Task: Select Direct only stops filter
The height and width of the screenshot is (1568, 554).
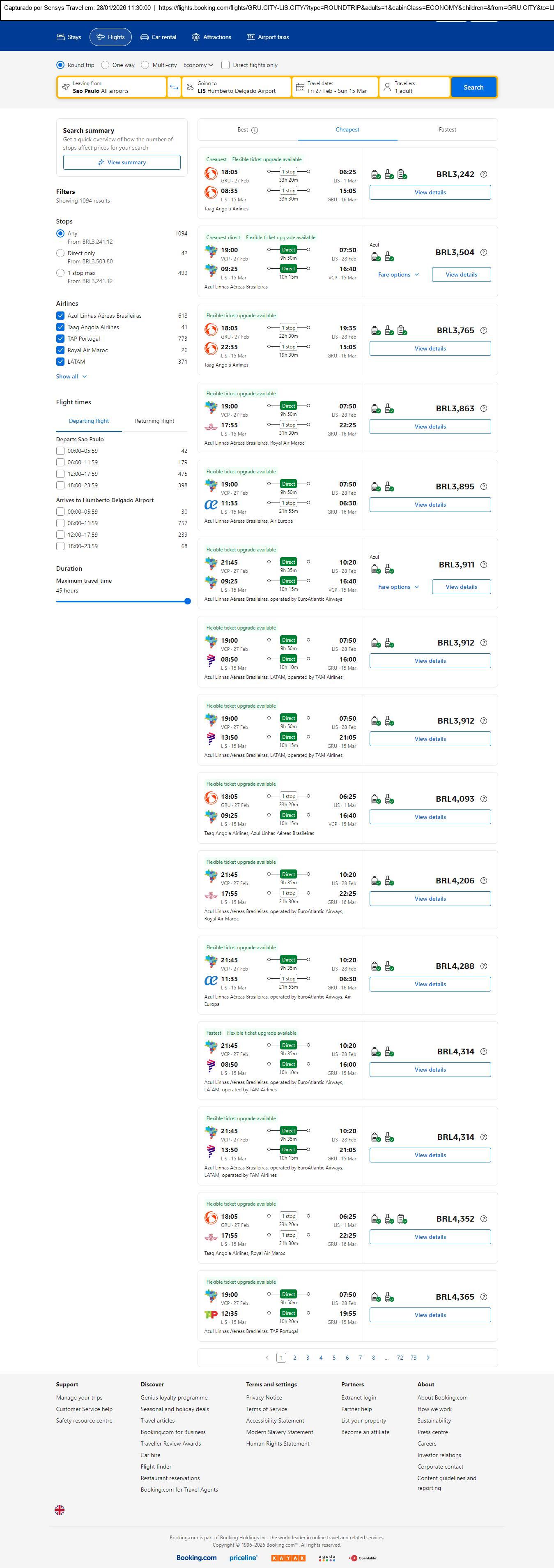Action: tap(60, 253)
